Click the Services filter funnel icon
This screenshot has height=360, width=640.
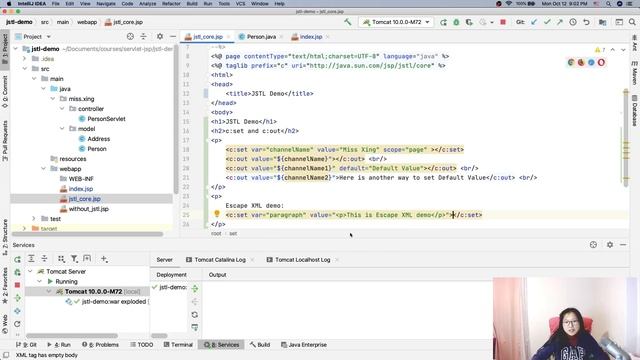pos(74,259)
